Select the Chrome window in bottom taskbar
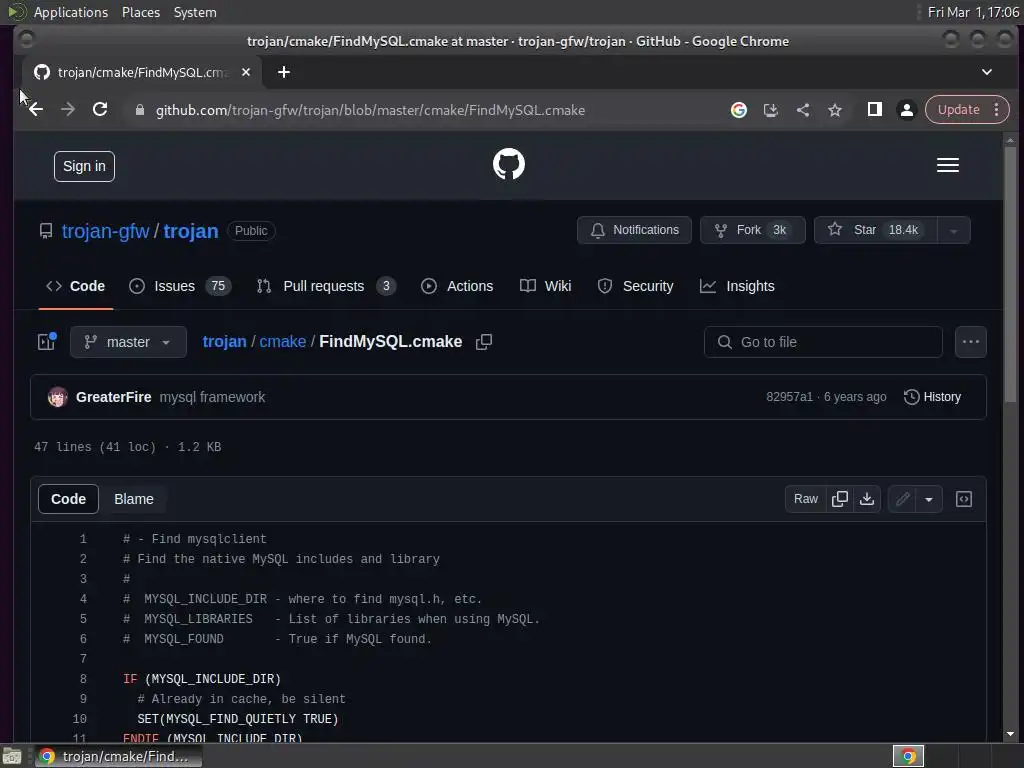The height and width of the screenshot is (768, 1024). coord(118,756)
